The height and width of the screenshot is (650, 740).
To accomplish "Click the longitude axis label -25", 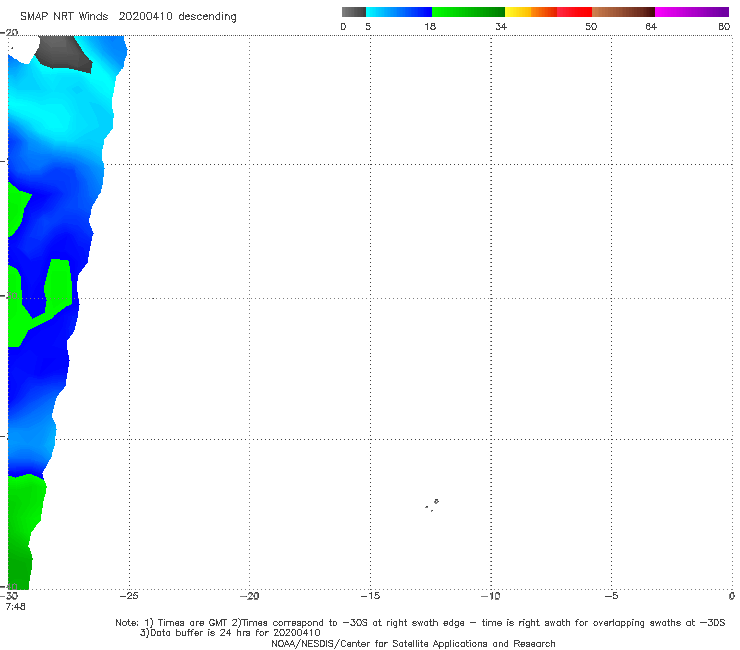I will point(129,596).
